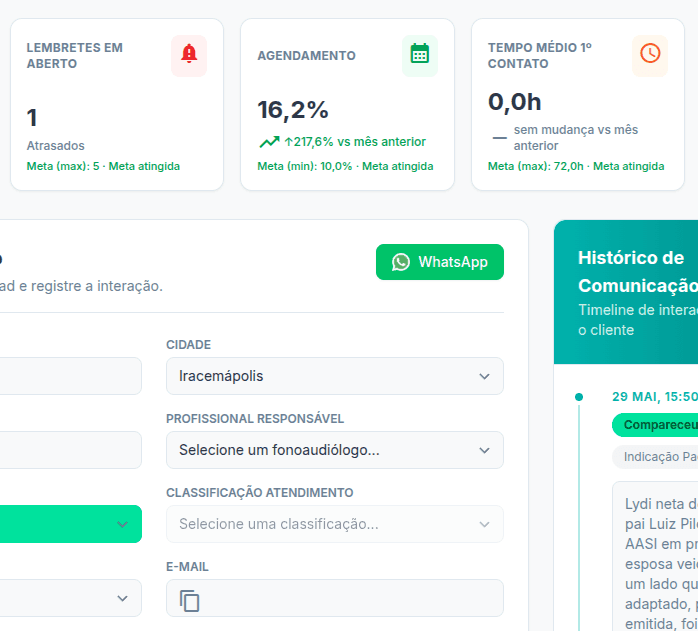The width and height of the screenshot is (698, 631).
Task: Open WhatsApp conversation button
Action: click(x=440, y=262)
